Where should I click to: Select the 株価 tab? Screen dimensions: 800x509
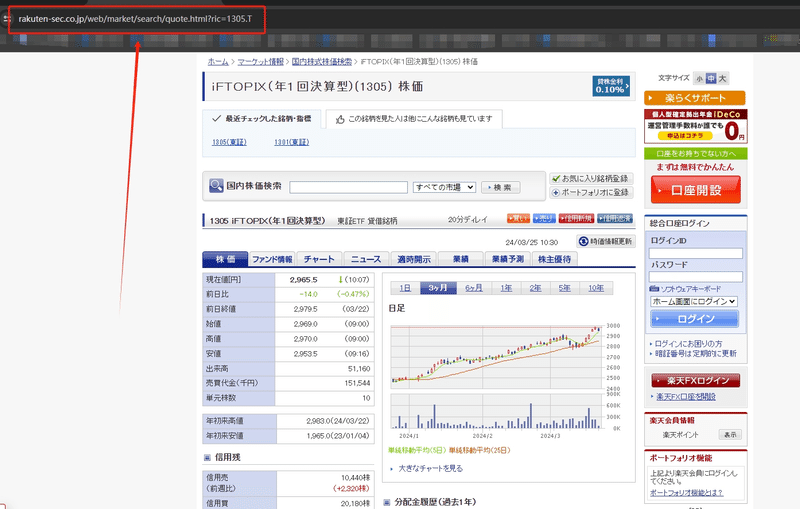(225, 259)
